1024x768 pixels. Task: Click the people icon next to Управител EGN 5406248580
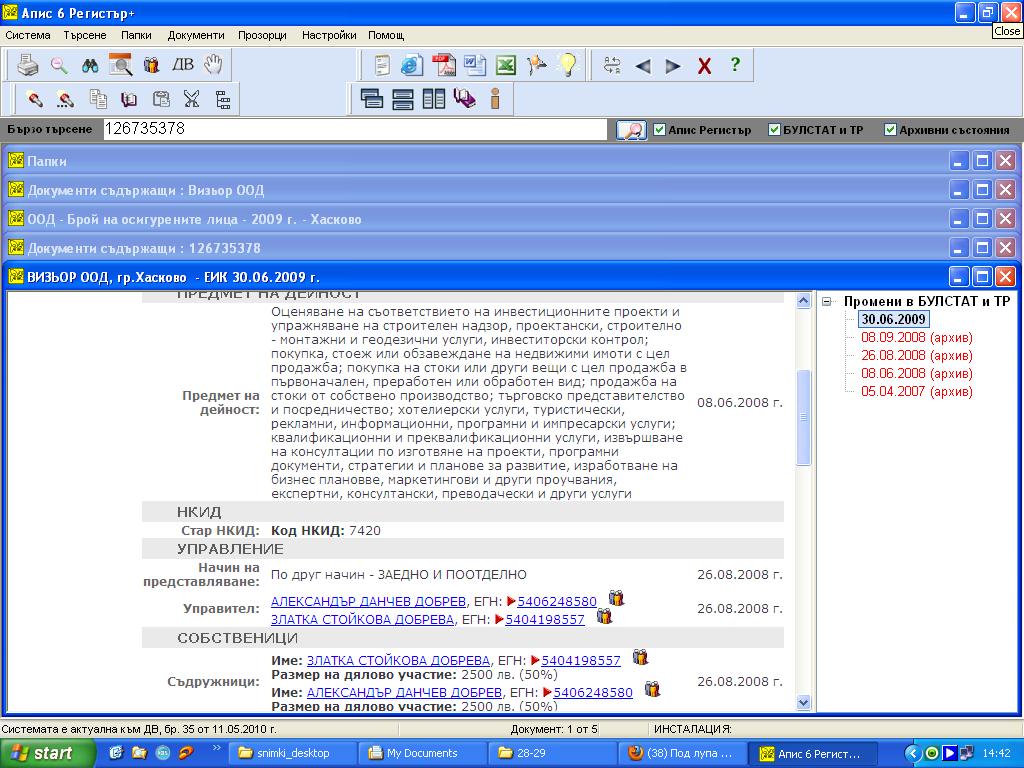(616, 598)
